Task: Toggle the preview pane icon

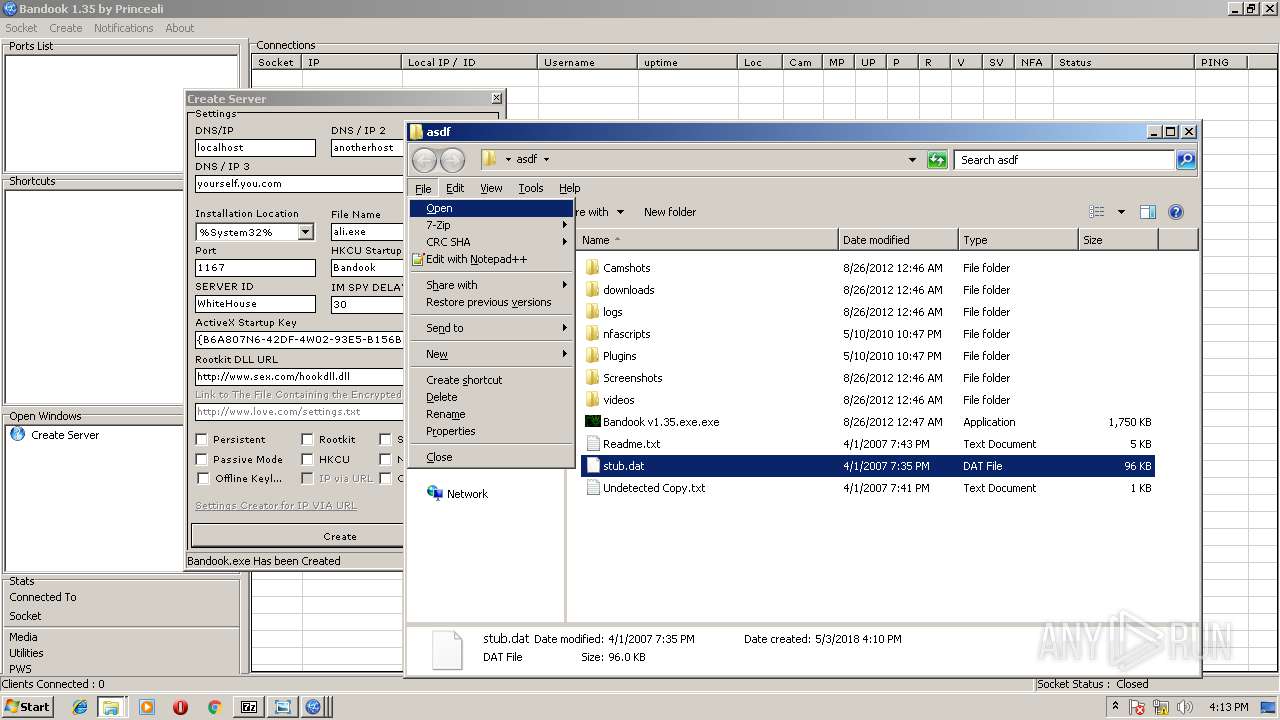Action: pos(1148,212)
